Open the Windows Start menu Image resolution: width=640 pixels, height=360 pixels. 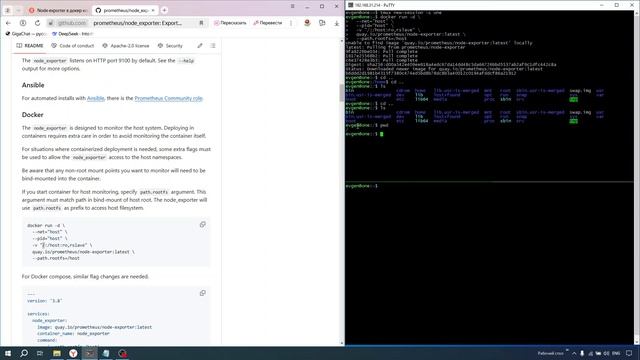pos(8,353)
